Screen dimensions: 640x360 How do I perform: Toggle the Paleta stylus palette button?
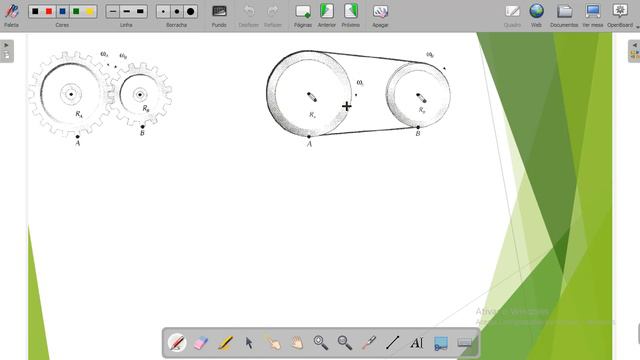pos(11,15)
